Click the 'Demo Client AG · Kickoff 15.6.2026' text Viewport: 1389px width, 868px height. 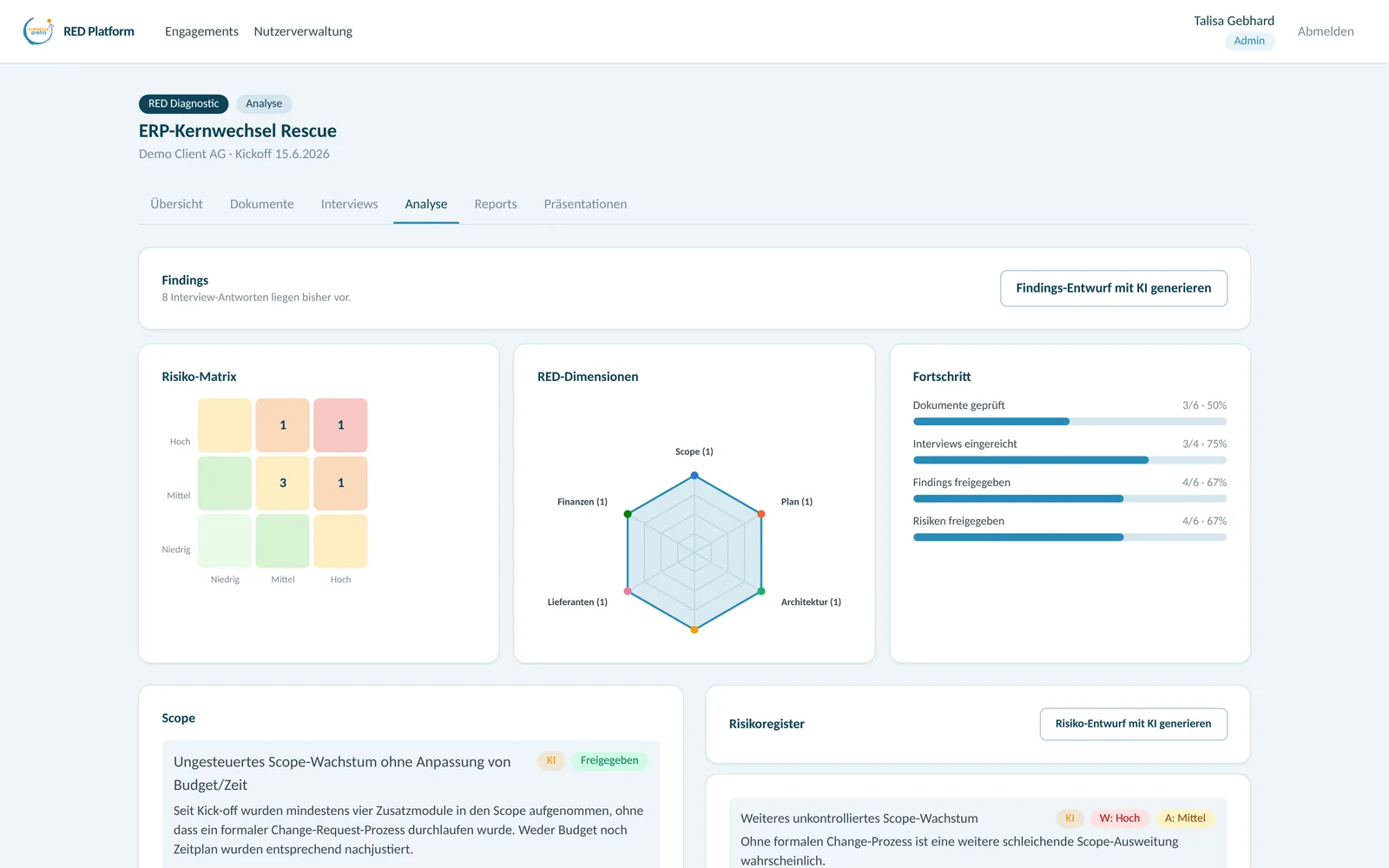point(234,154)
